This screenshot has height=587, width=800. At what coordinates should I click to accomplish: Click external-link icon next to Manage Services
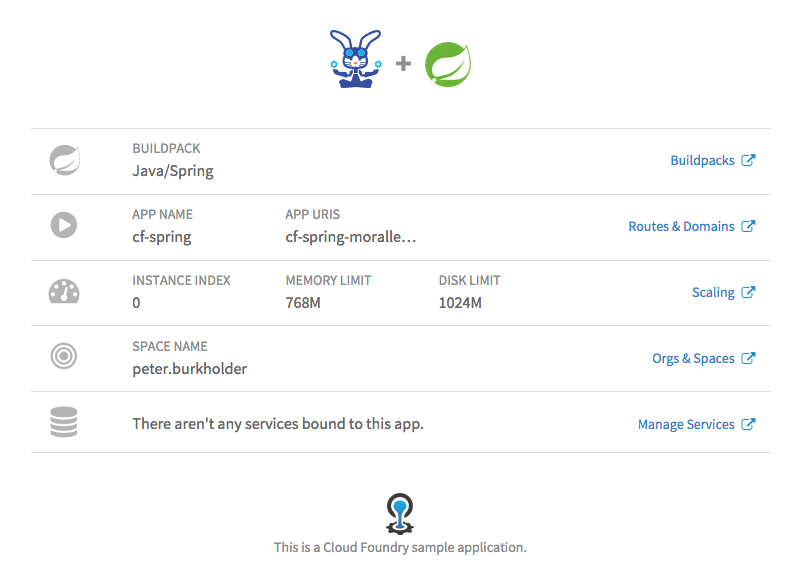pyautogui.click(x=748, y=424)
